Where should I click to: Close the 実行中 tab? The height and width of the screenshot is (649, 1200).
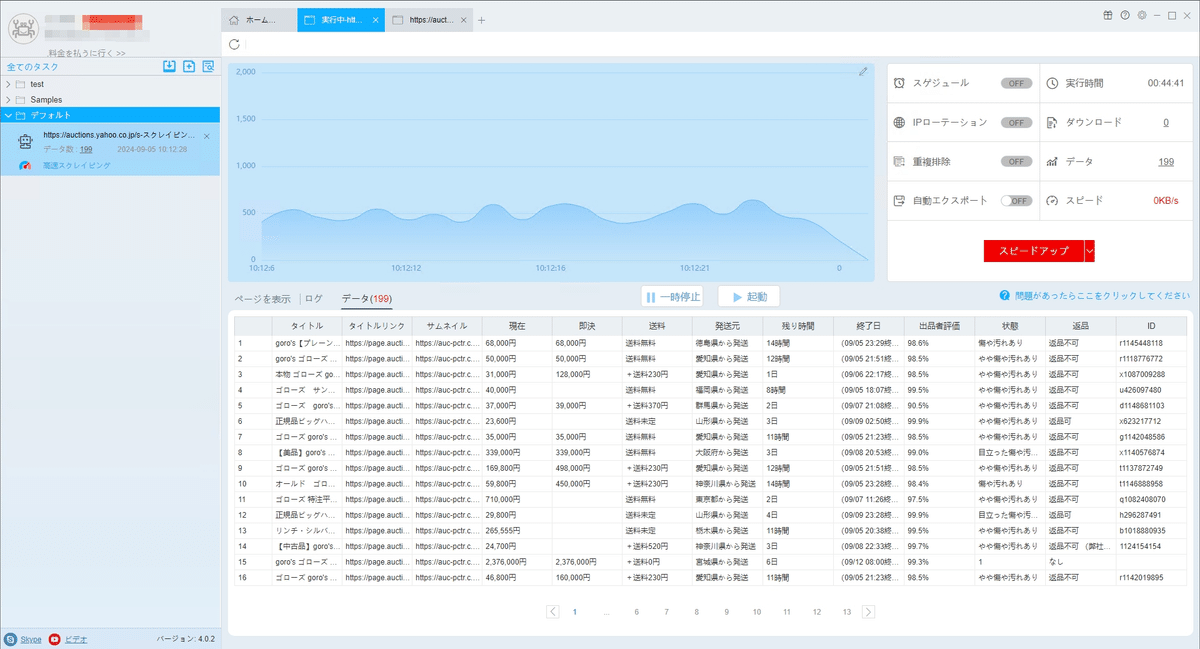[x=375, y=20]
